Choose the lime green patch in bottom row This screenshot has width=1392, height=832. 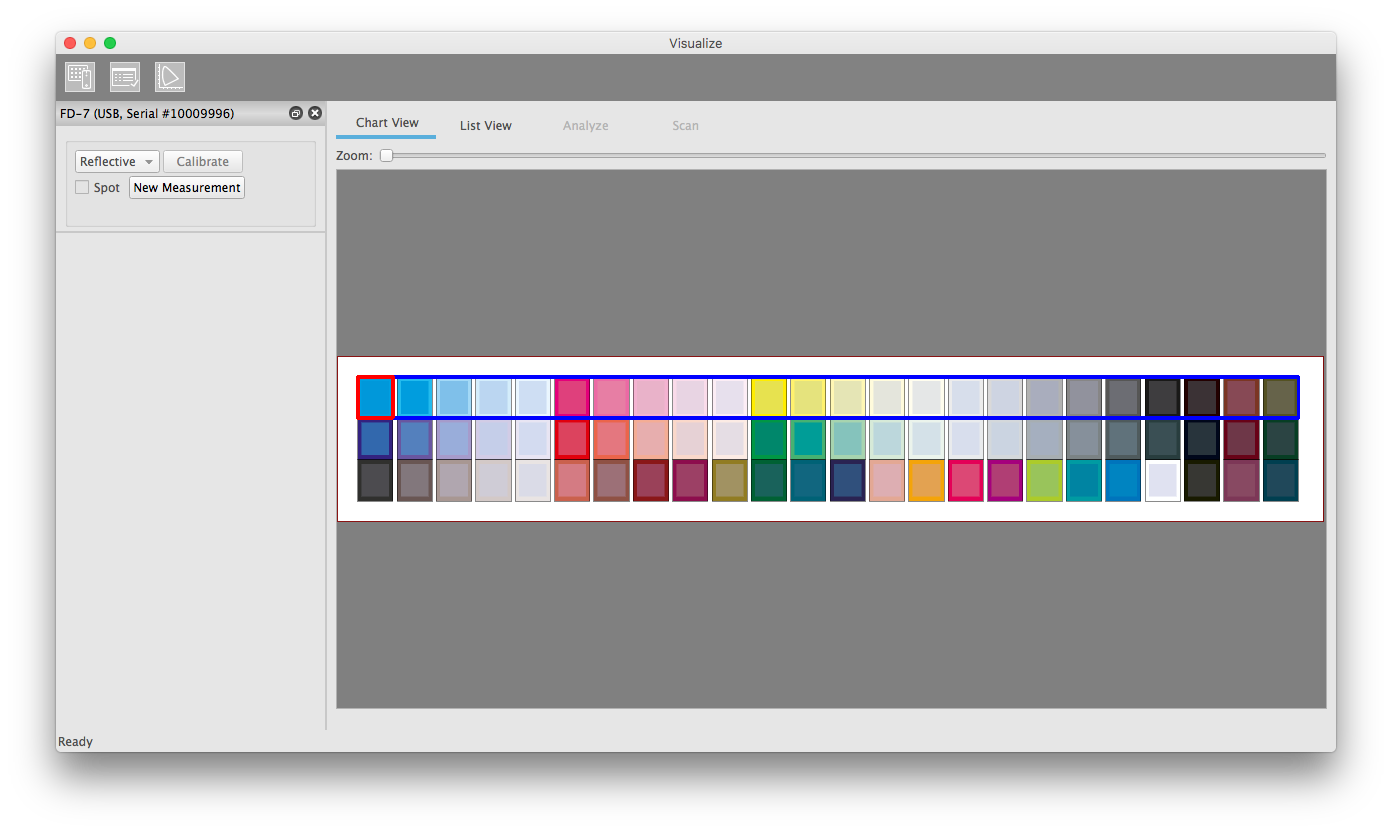click(x=1044, y=481)
